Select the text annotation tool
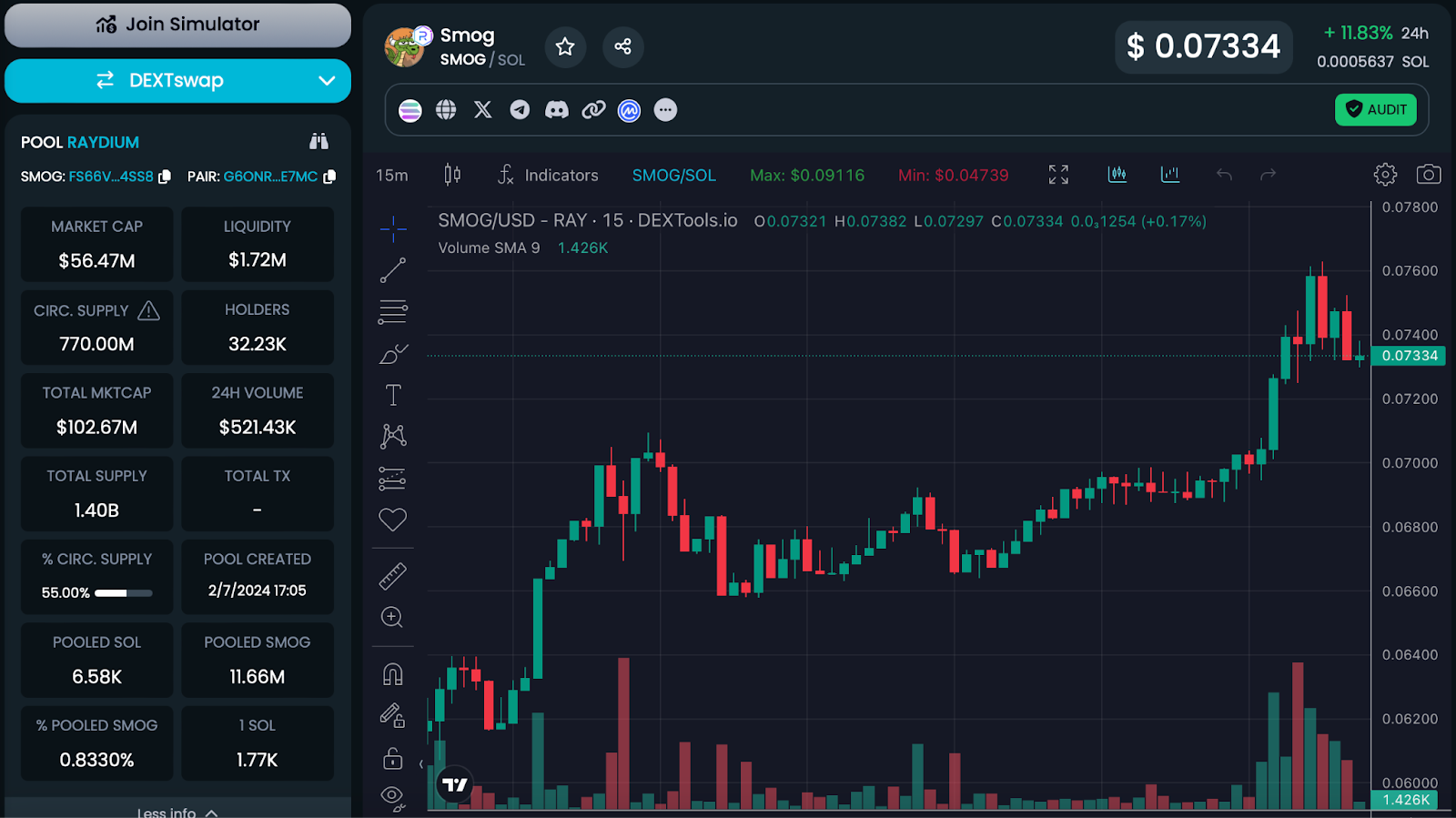Viewport: 1456px width, 818px height. click(x=393, y=395)
